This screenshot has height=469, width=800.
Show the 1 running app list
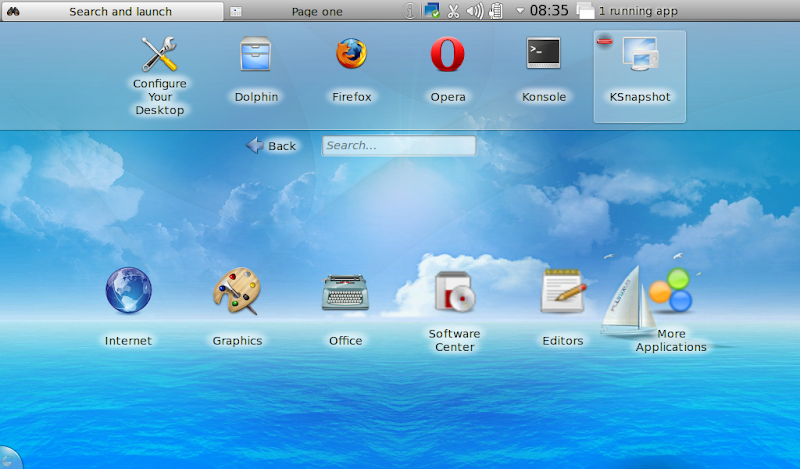pyautogui.click(x=628, y=12)
